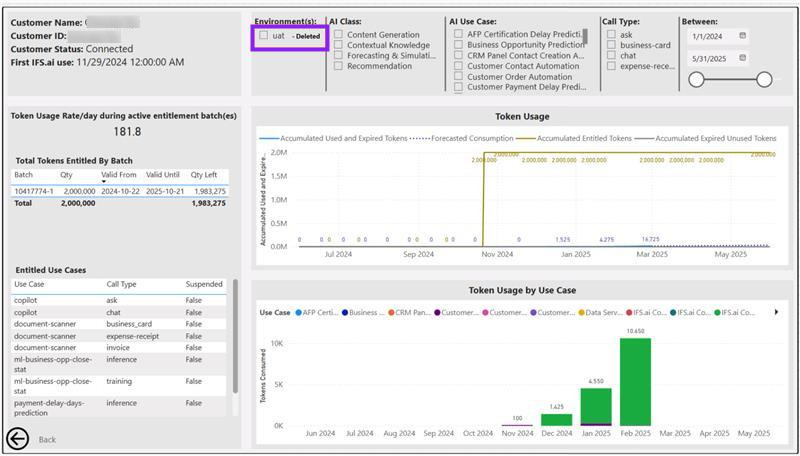Open calendar picker for end date 5/31/2025
This screenshot has width=800, height=456.
click(x=742, y=58)
